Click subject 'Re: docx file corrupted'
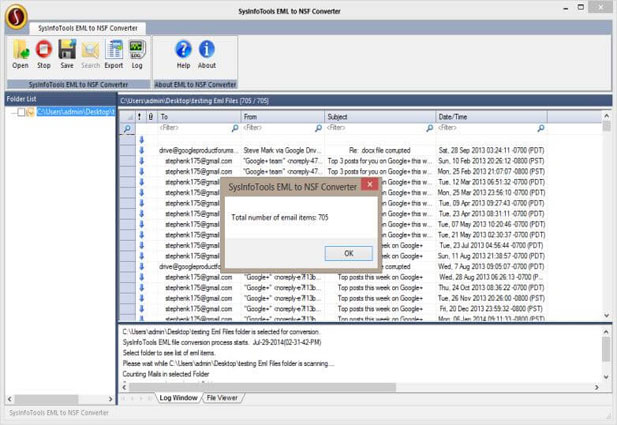617x425 pixels. click(380, 150)
